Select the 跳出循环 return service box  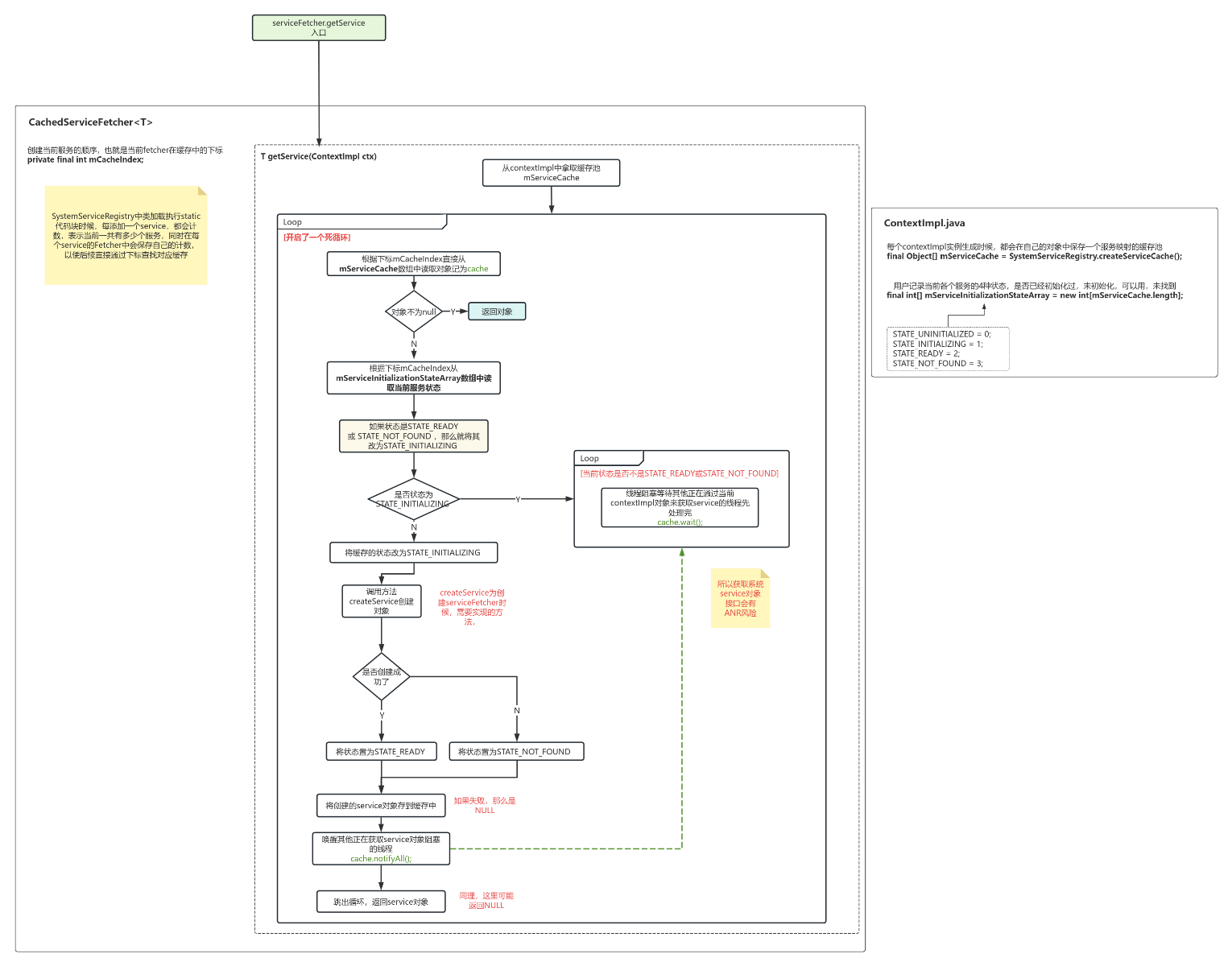380,901
